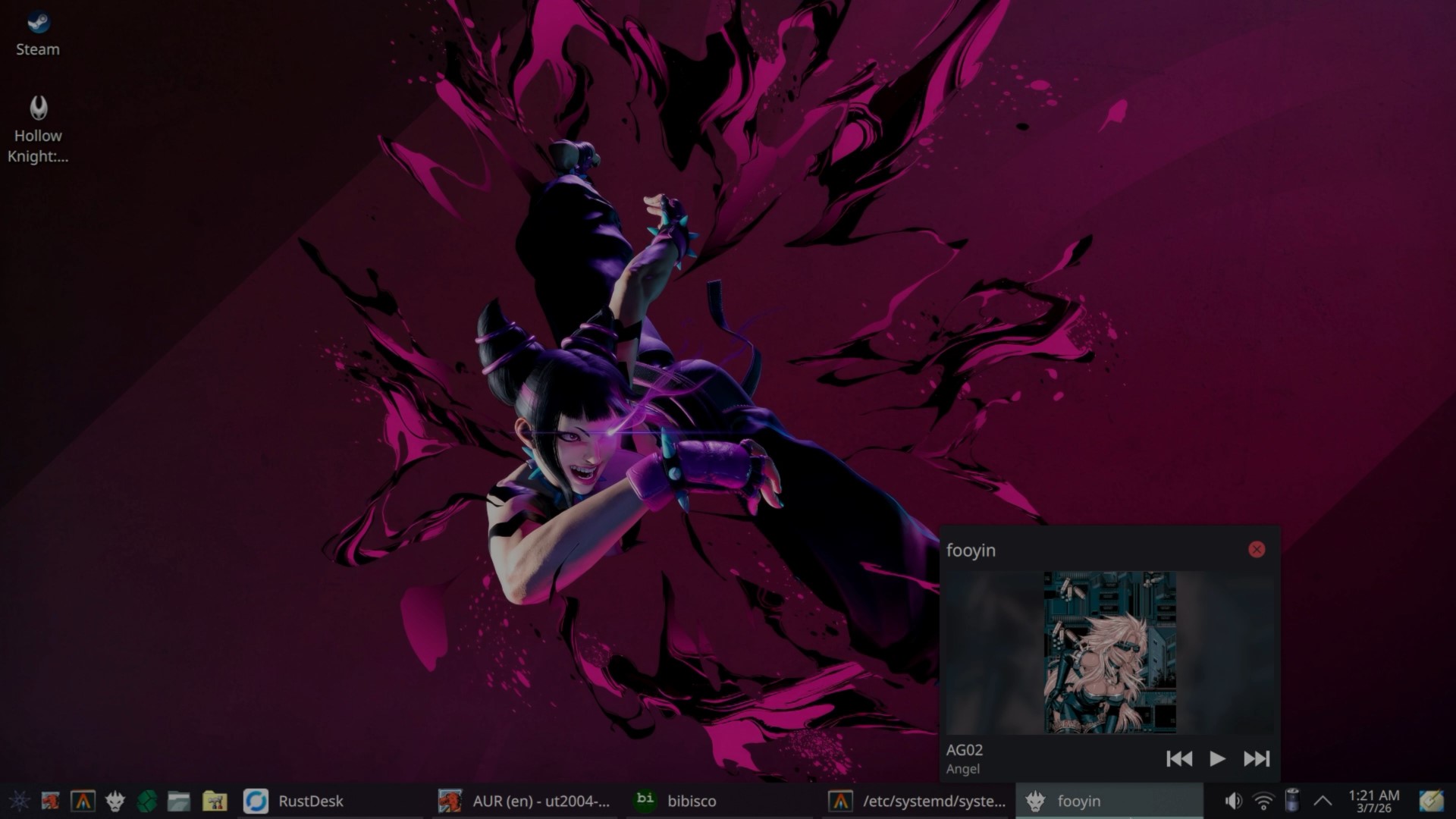1456x819 pixels.
Task: Open the audio volume tray applet
Action: coord(1233,801)
